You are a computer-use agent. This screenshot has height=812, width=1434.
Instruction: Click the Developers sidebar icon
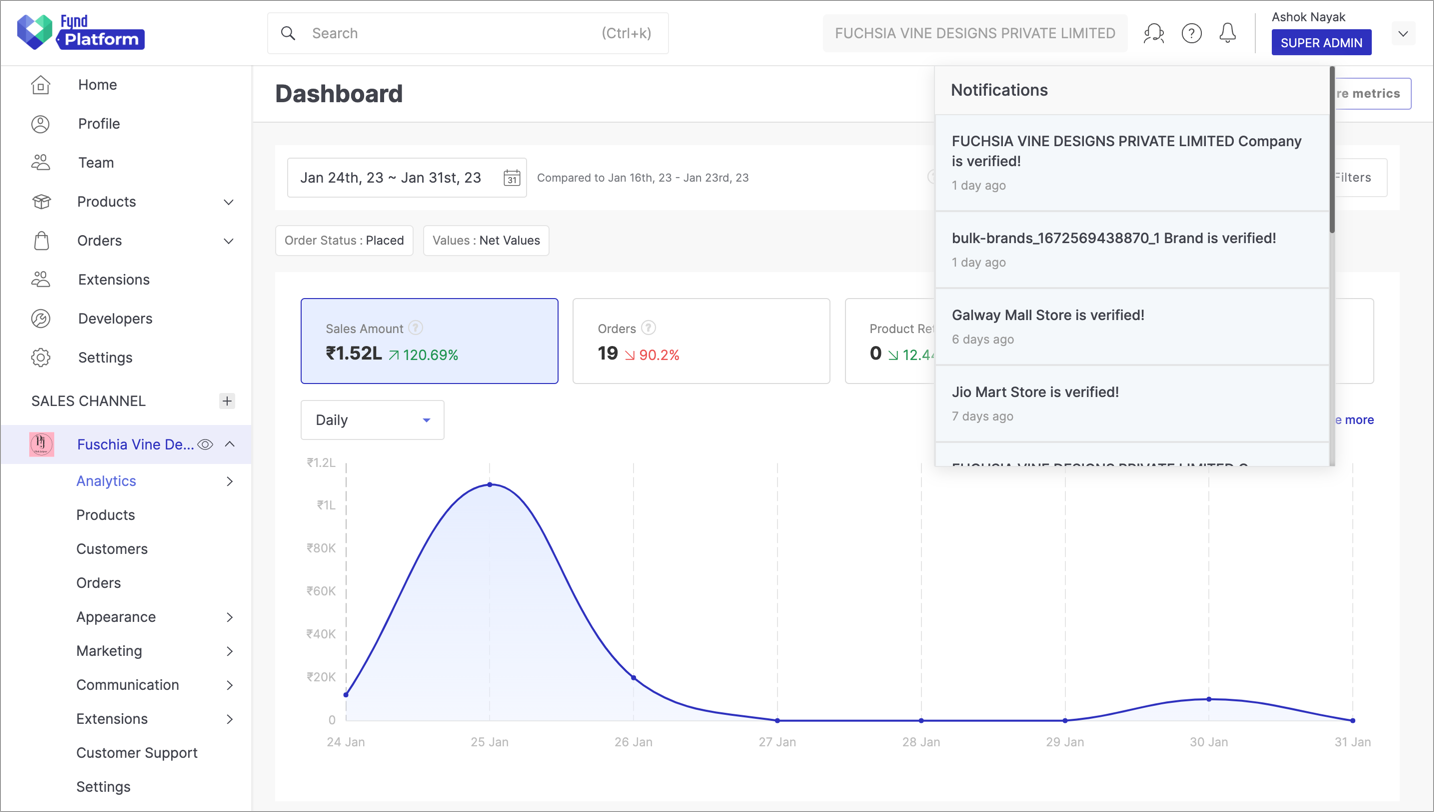41,319
